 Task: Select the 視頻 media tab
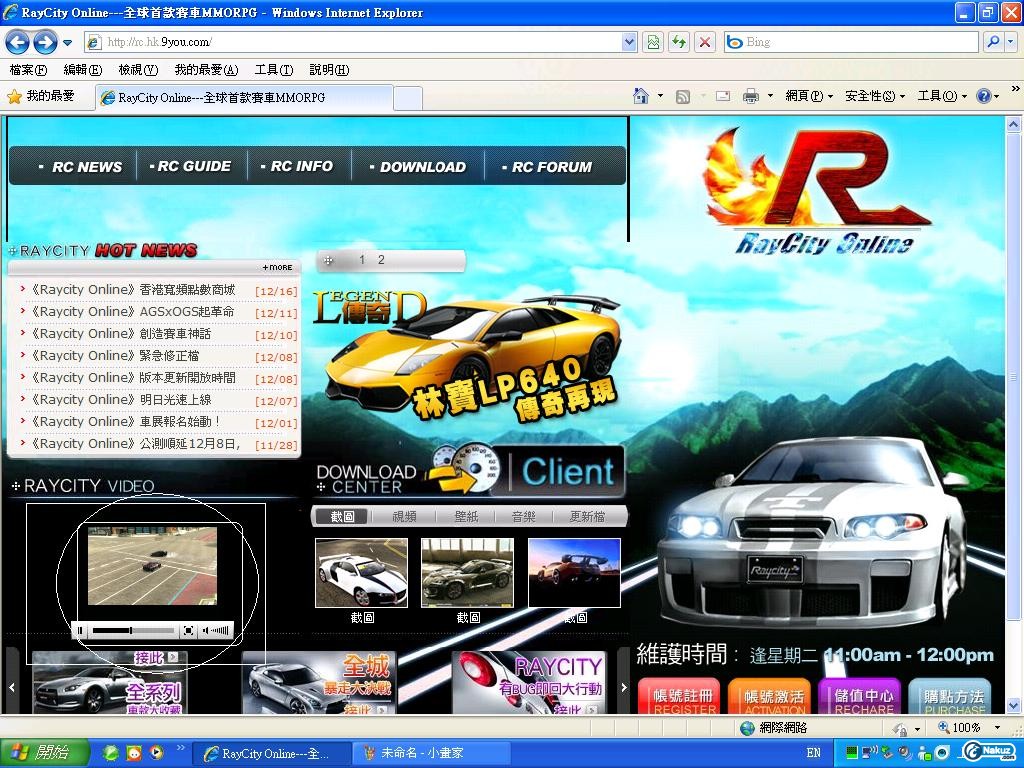[404, 517]
